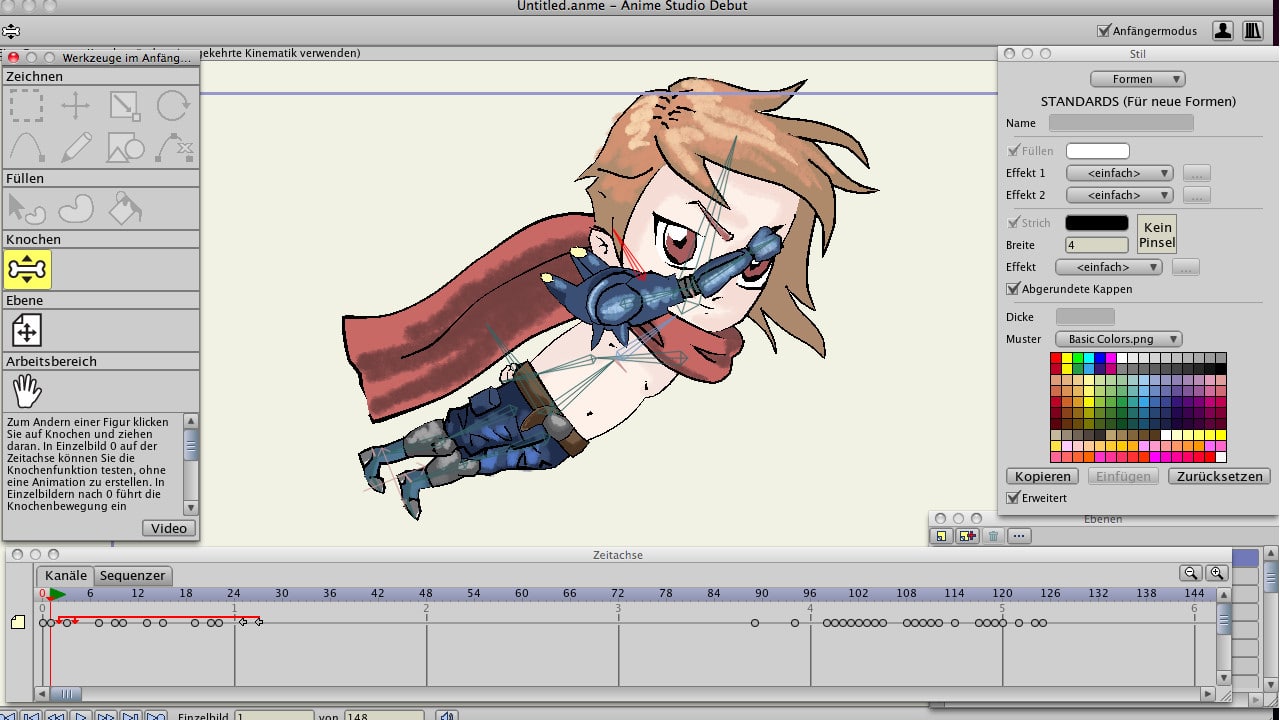Click the layer channel icon in timeline
The width and height of the screenshot is (1280, 720).
(18, 622)
